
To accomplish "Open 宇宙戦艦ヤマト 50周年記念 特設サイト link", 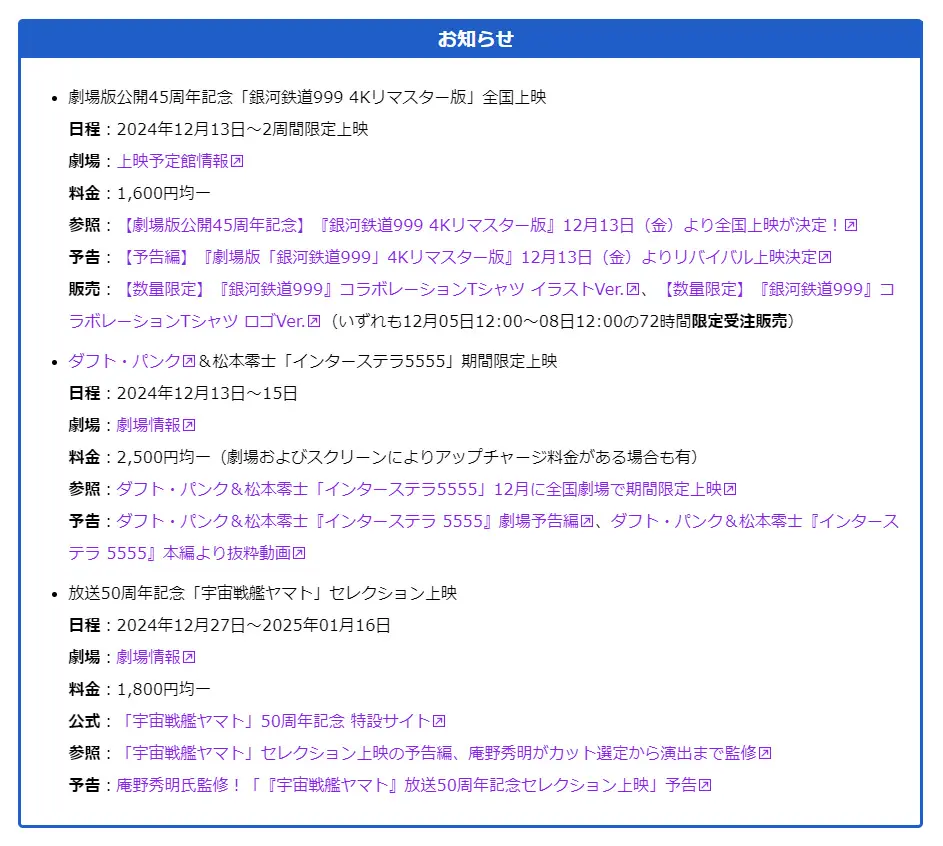I will point(281,721).
